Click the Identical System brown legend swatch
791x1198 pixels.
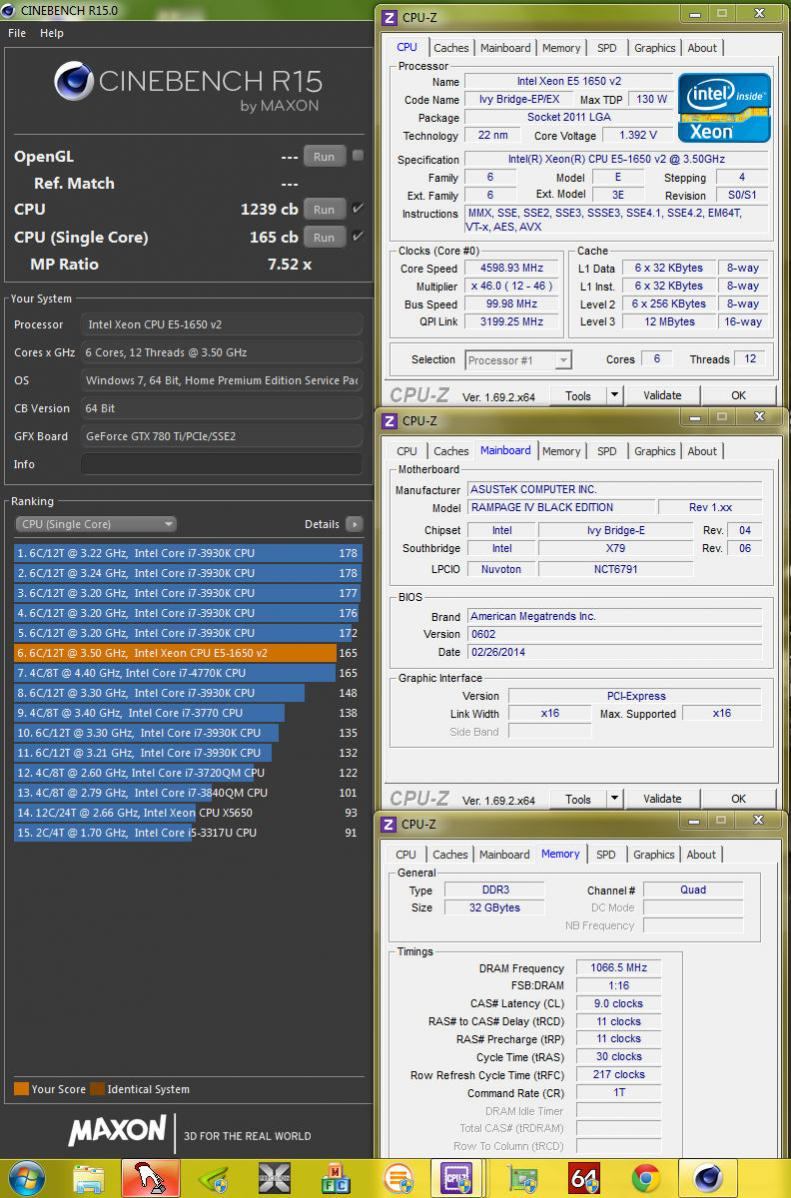point(97,1089)
